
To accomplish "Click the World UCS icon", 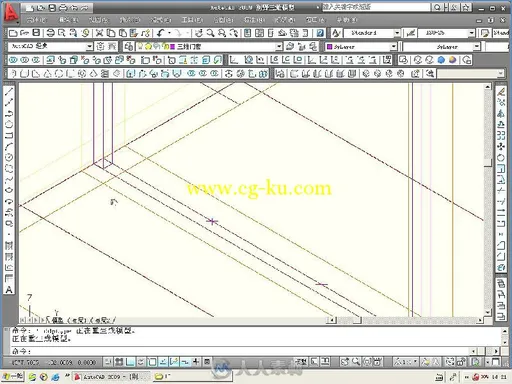I will point(248,60).
